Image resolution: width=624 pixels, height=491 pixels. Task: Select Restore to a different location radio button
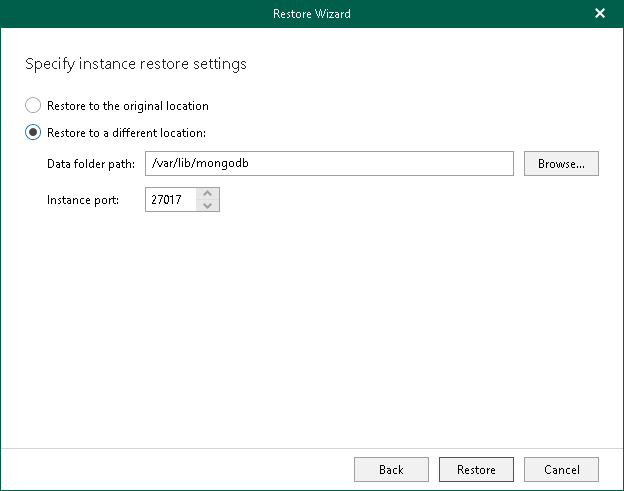(34, 132)
